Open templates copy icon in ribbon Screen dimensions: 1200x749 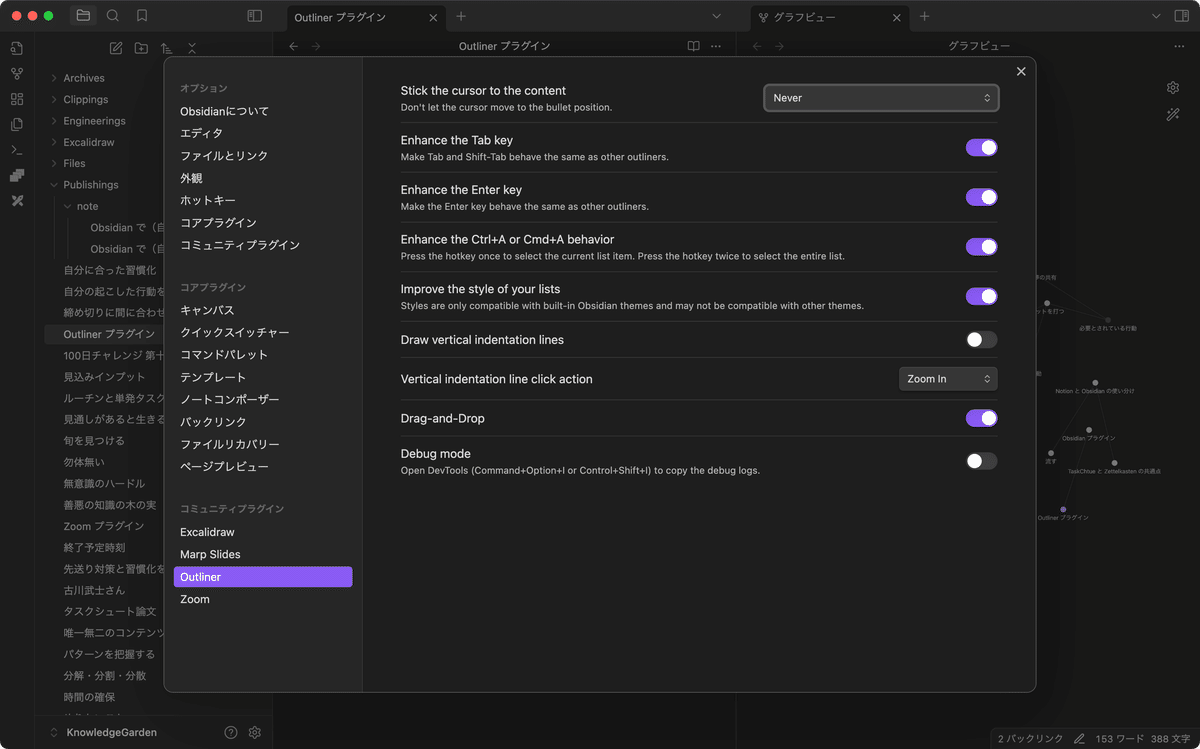point(17,124)
